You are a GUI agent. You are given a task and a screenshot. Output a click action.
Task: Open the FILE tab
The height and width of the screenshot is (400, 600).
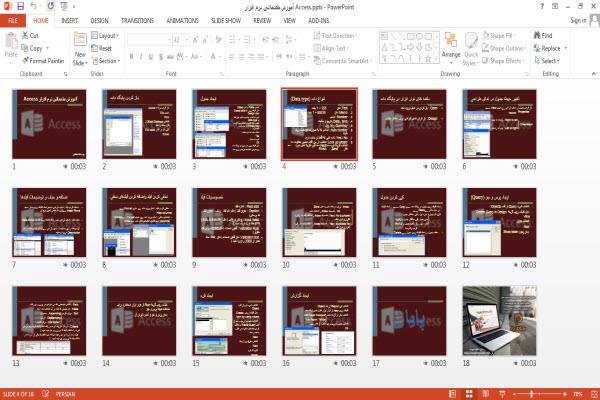pyautogui.click(x=13, y=21)
